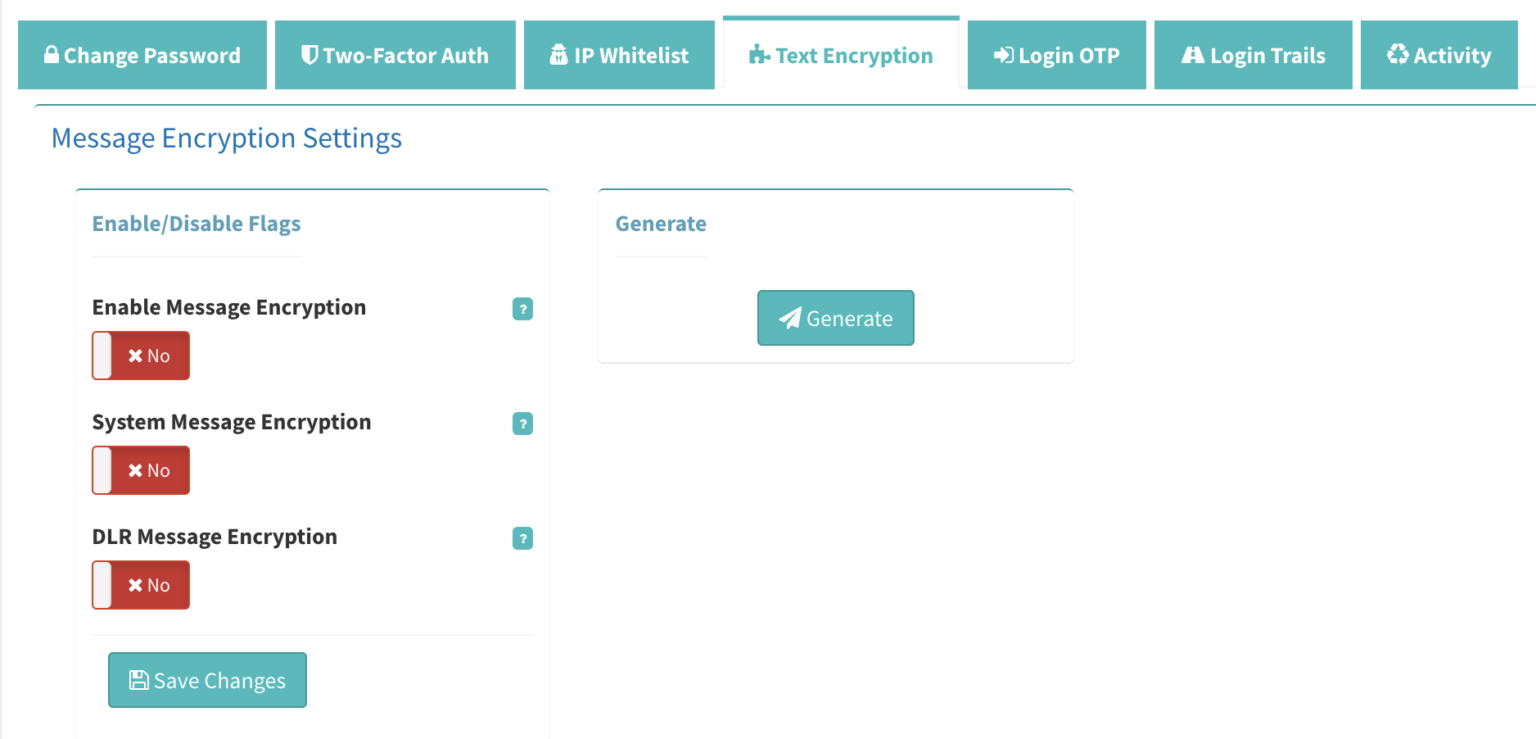Click the Message Encryption Settings heading
This screenshot has height=739, width=1536.
point(226,138)
